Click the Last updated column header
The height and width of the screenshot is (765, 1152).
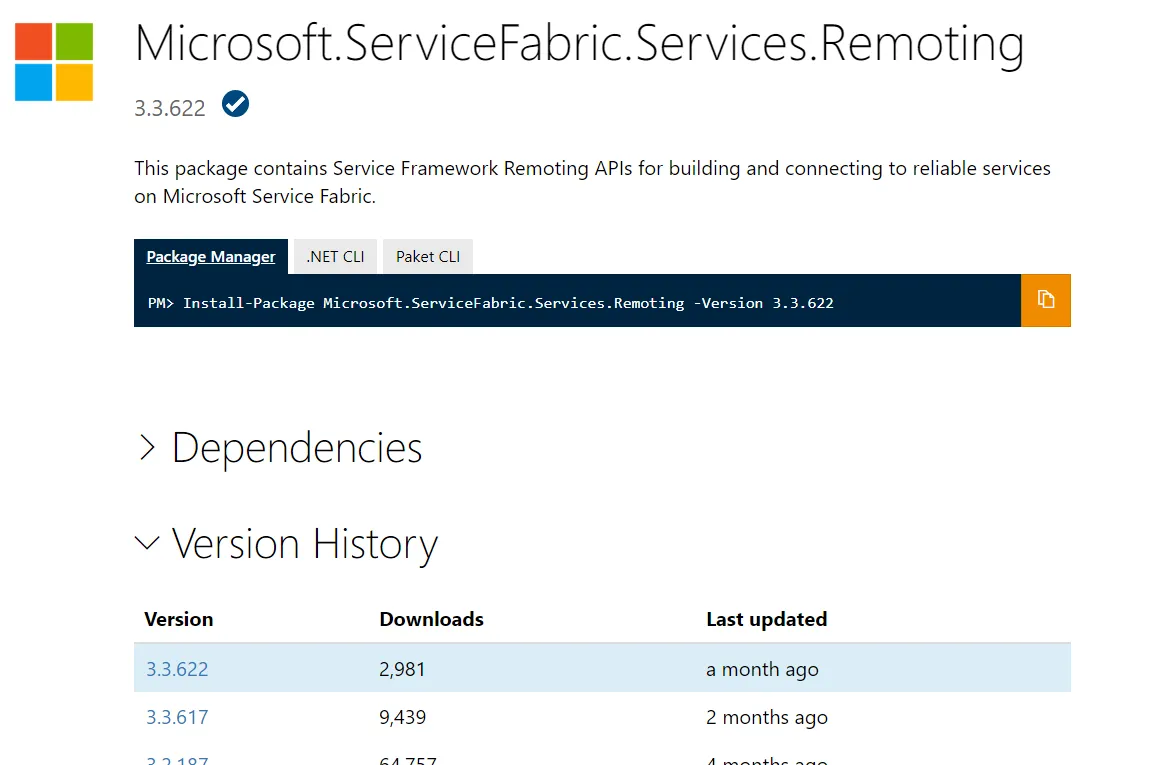coord(766,619)
